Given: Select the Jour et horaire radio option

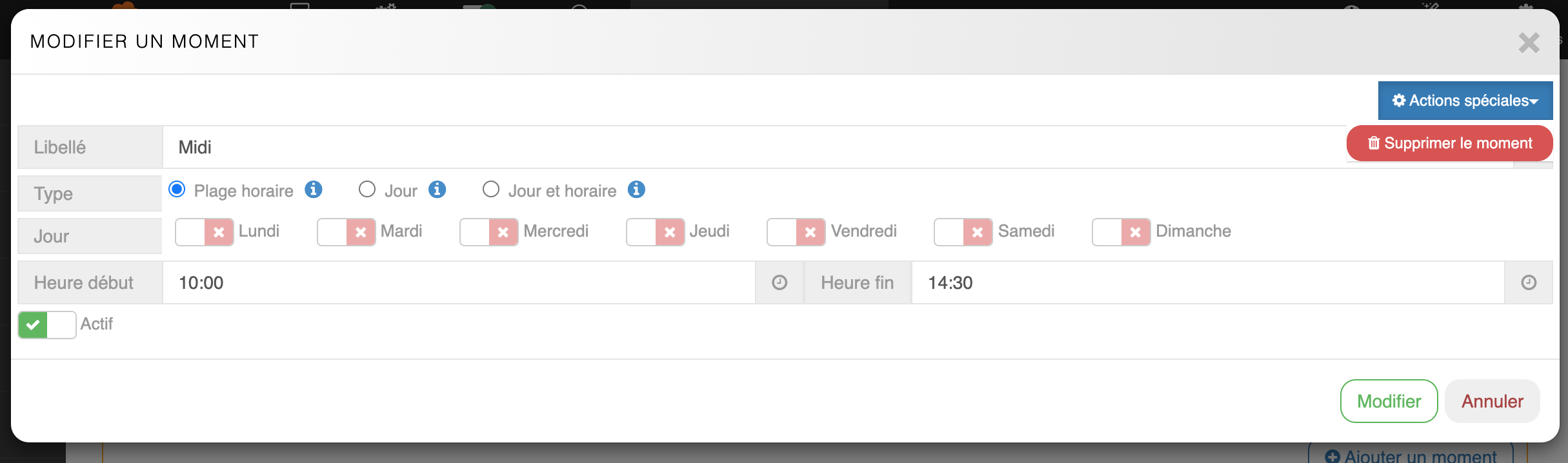Looking at the screenshot, I should click(491, 190).
